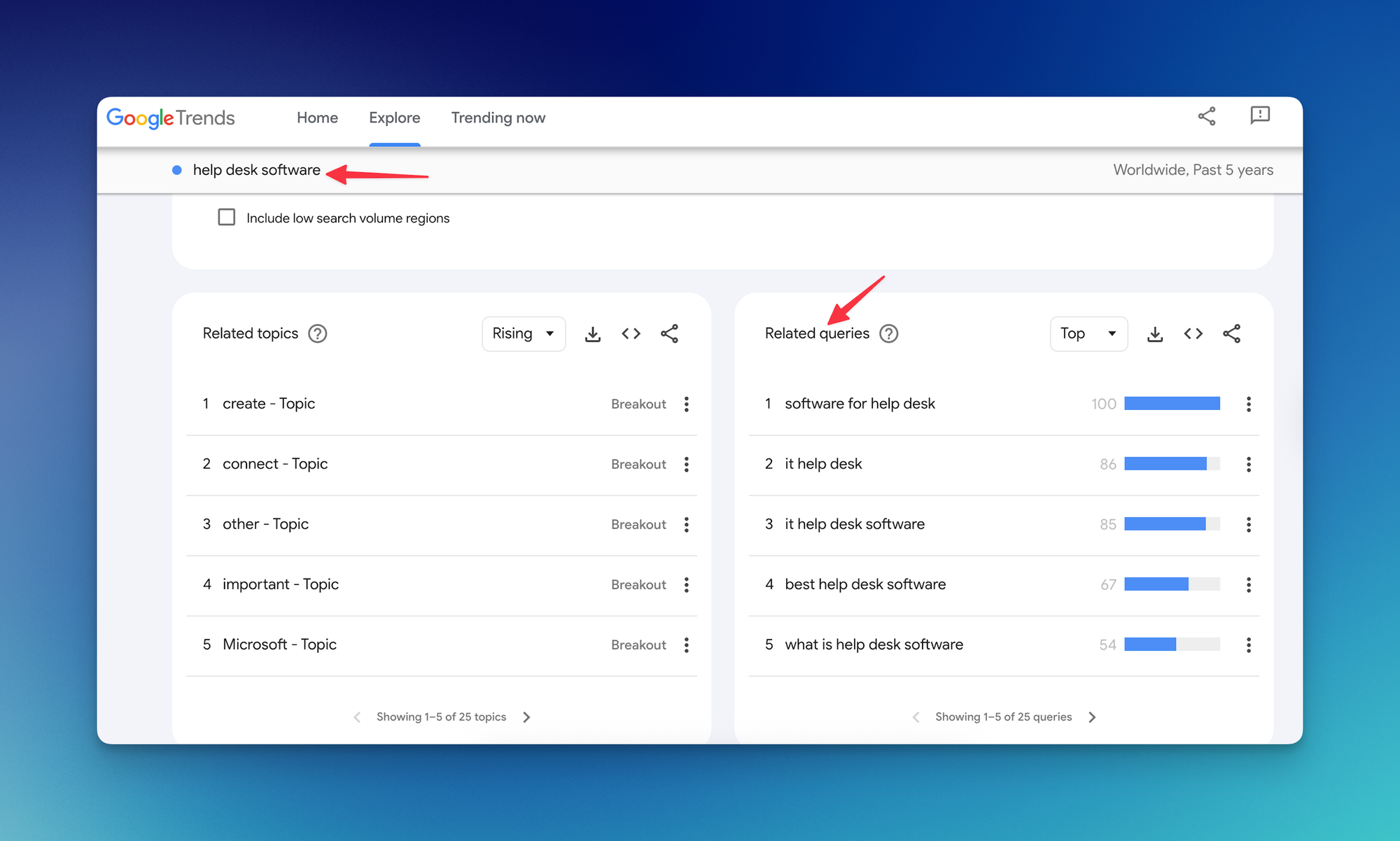Click the 'best help desk software' query
This screenshot has height=841, width=1400.
864,584
